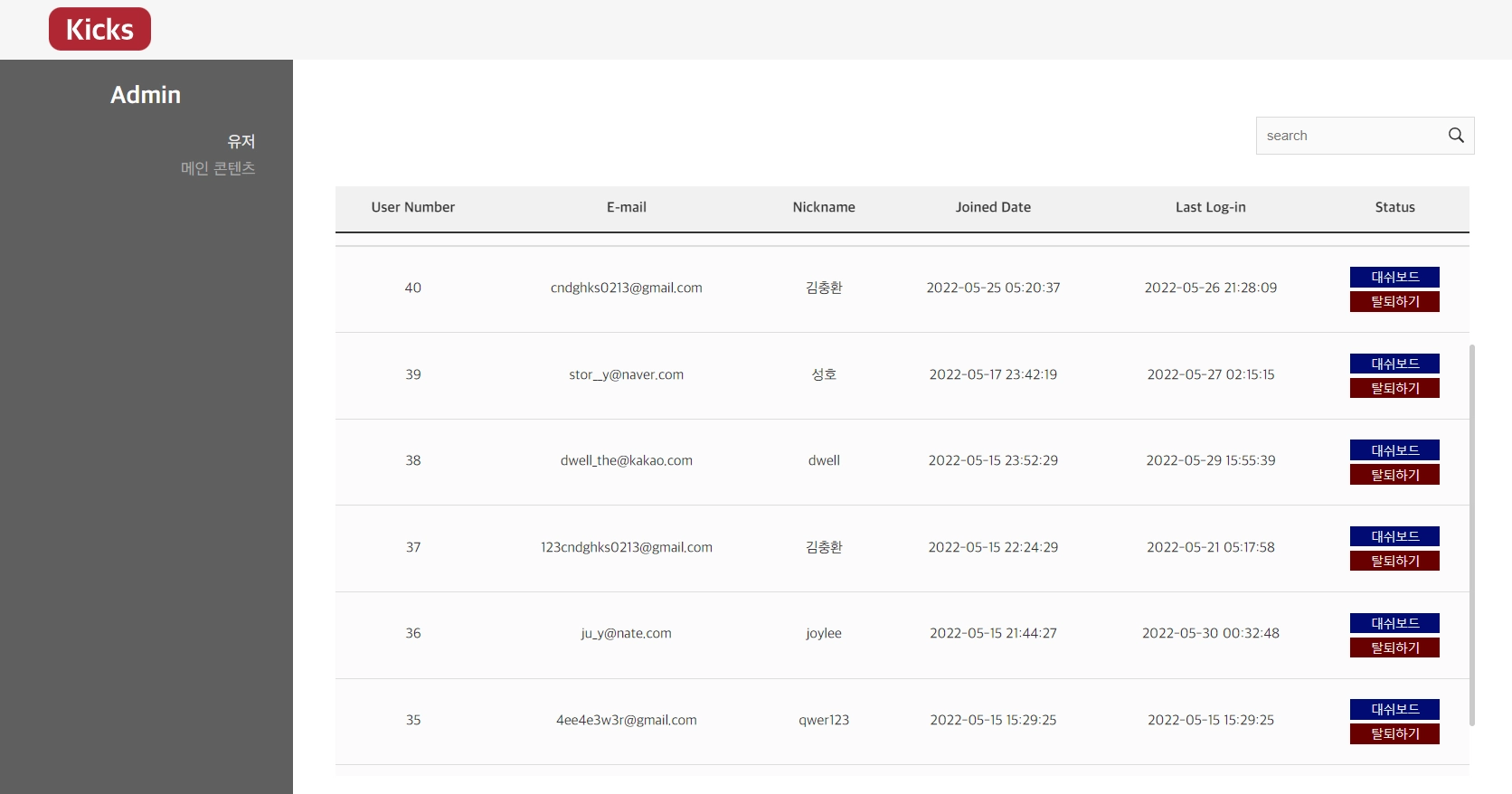
Task: Open 대쉬보드 for user 40
Action: click(x=1394, y=277)
